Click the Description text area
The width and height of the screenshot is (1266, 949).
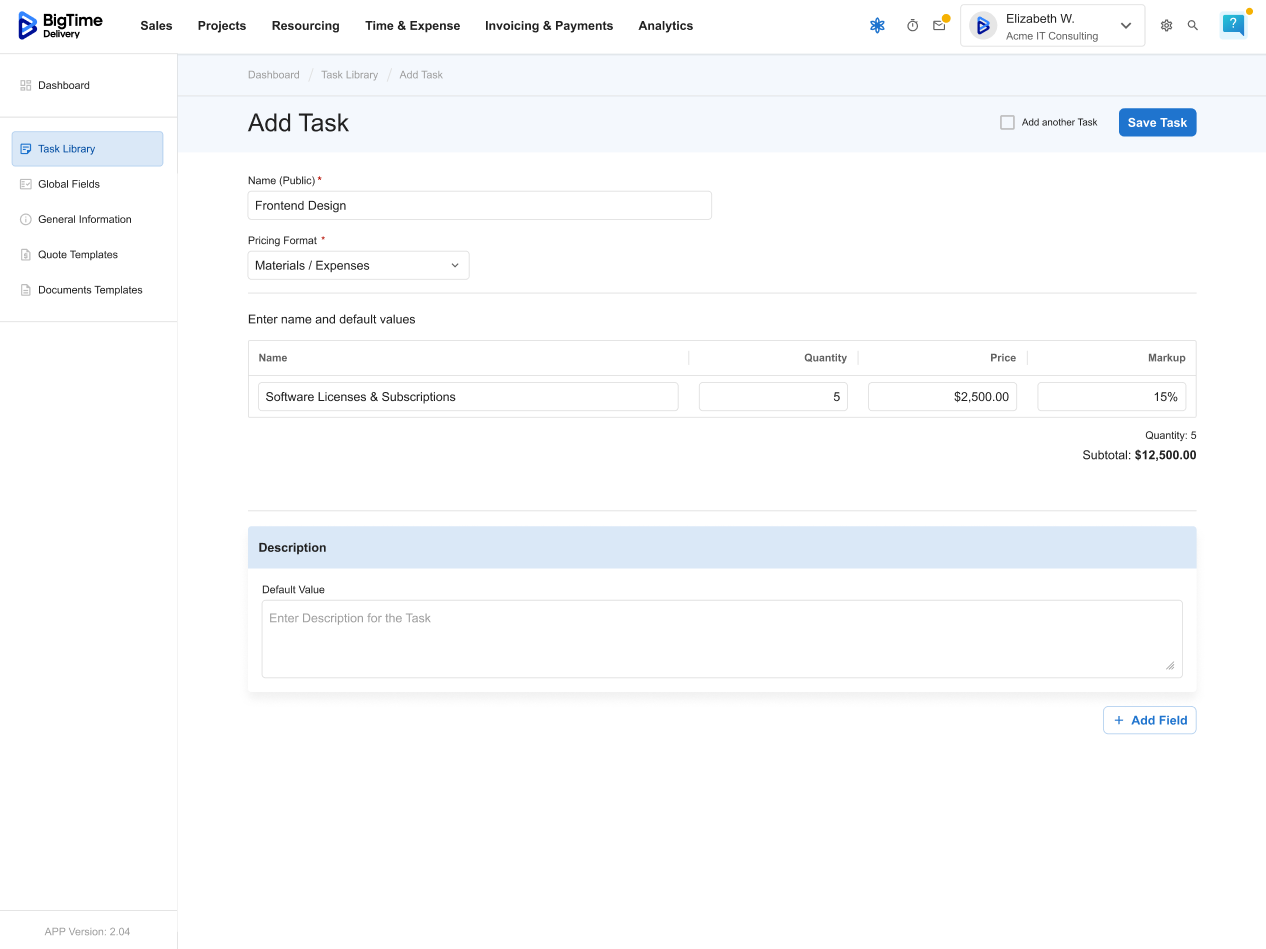pos(721,639)
